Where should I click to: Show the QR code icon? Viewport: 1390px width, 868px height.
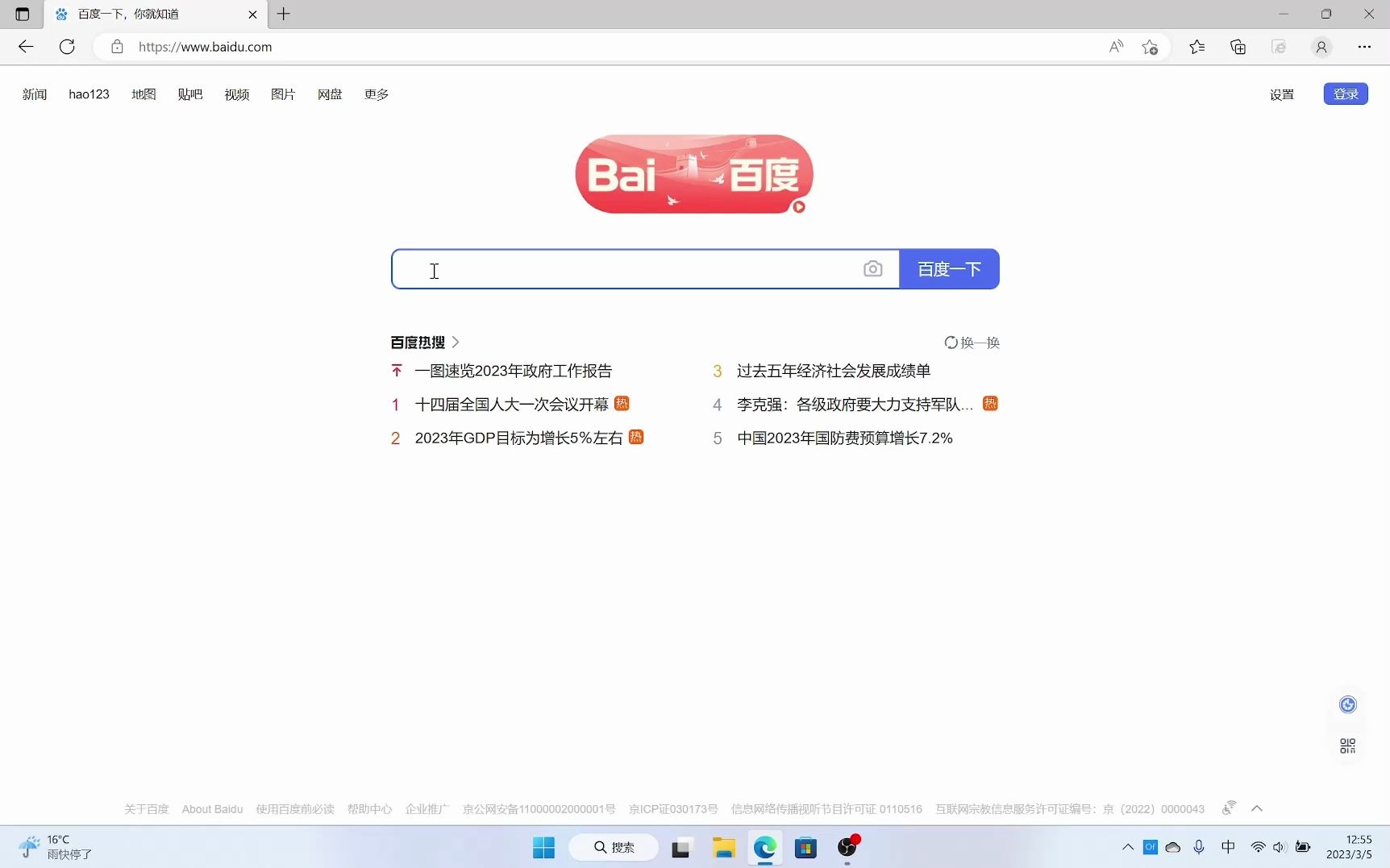point(1347,746)
